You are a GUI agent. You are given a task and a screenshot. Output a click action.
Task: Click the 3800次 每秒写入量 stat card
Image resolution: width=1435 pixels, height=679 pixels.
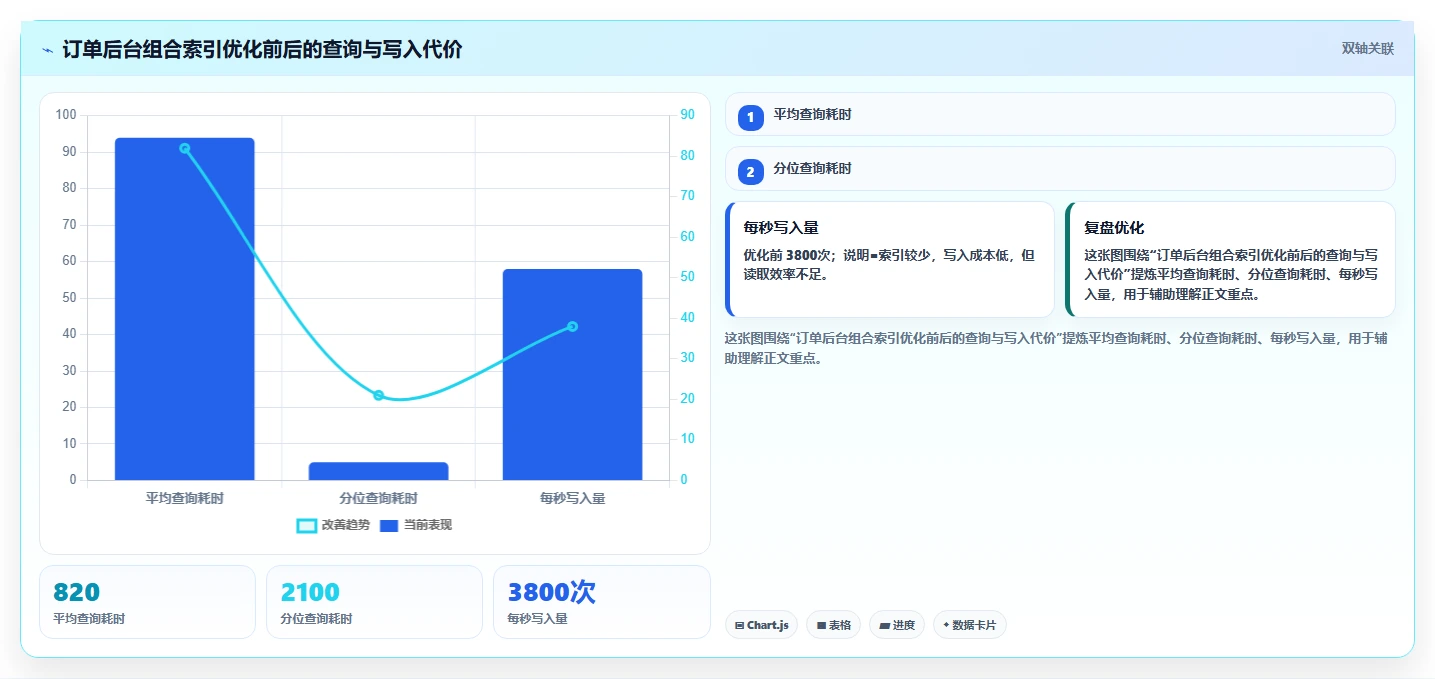pos(602,602)
